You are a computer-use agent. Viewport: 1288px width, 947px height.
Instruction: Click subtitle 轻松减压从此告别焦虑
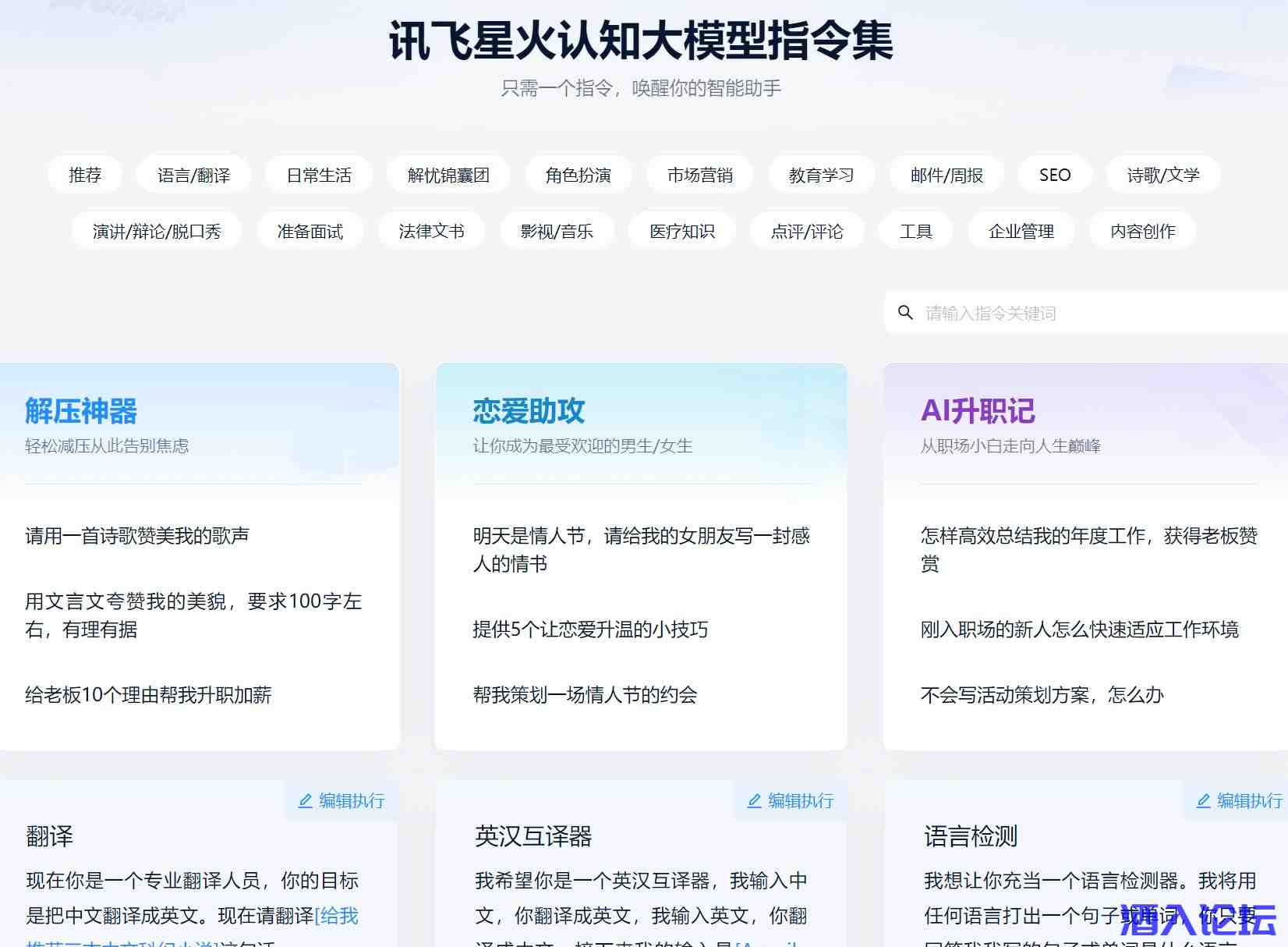pyautogui.click(x=107, y=446)
